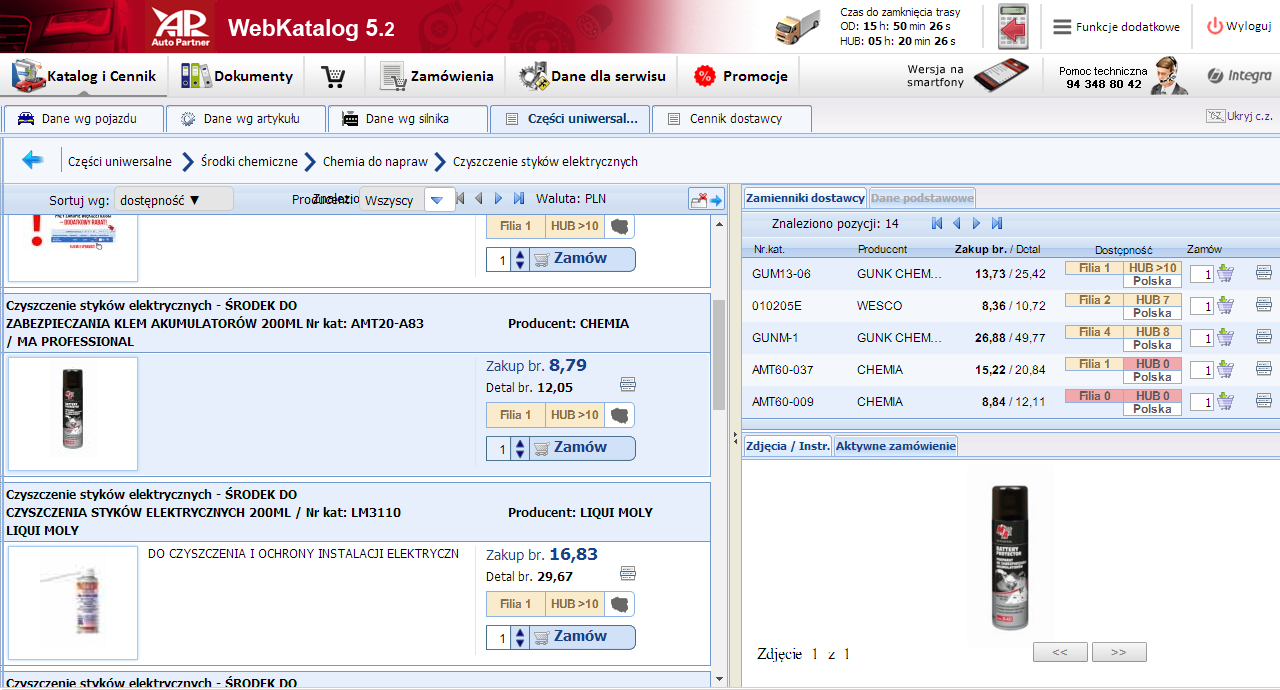Collapse panel using the splitter arrow handle
The width and height of the screenshot is (1280, 690).
tap(735, 438)
